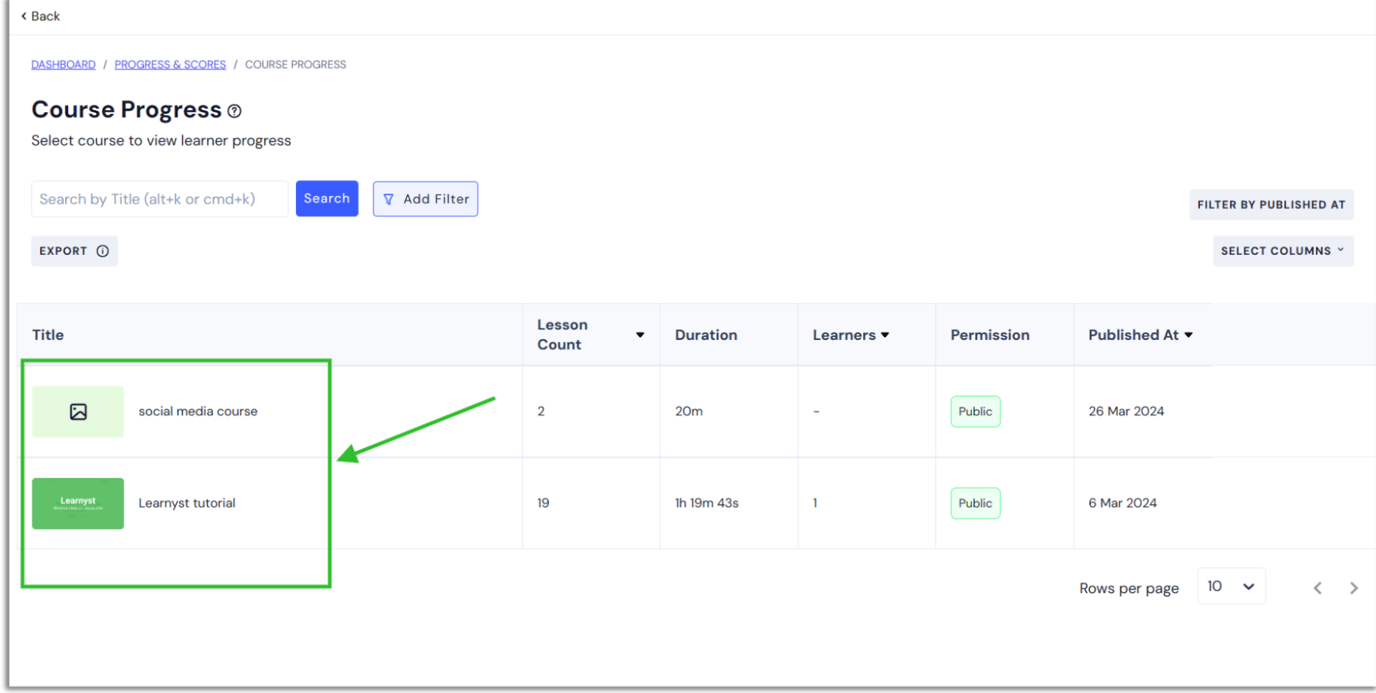Go to the next page arrow
The width and height of the screenshot is (1376, 693).
pyautogui.click(x=1353, y=588)
